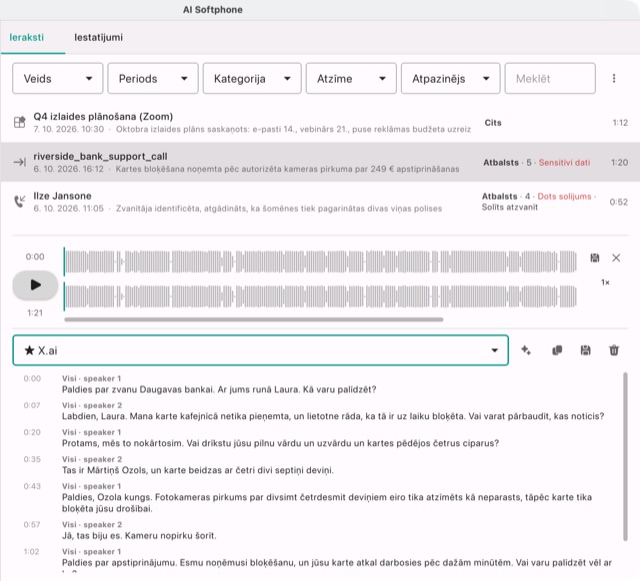Switch to the Iestatījumi tab
The width and height of the screenshot is (640, 581).
(98, 37)
